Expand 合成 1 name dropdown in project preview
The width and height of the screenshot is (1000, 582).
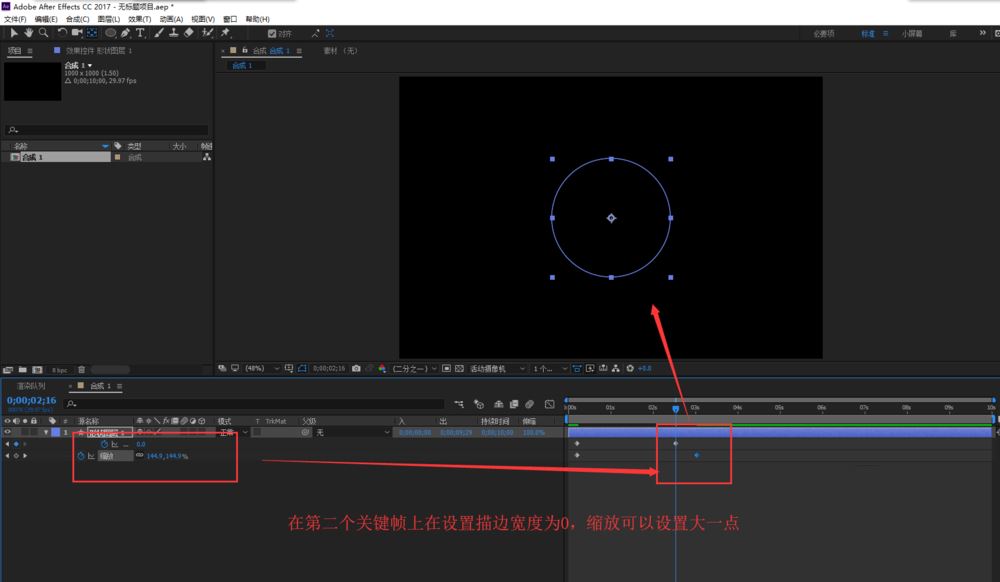[x=90, y=66]
